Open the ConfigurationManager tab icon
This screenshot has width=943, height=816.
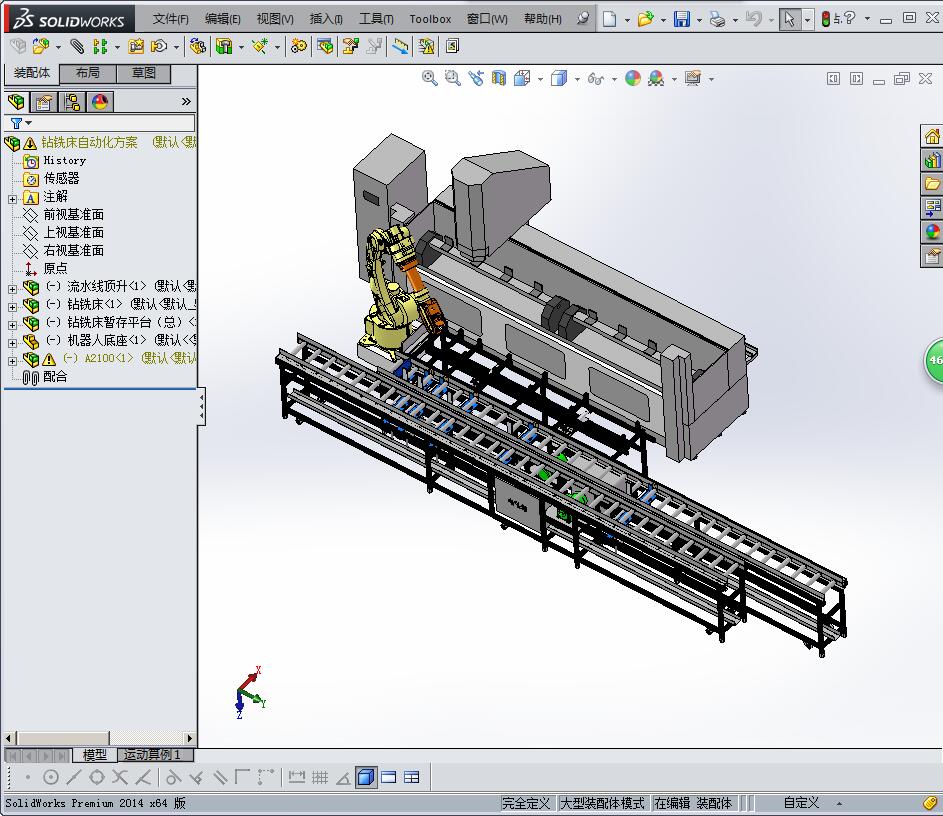pyautogui.click(x=72, y=102)
